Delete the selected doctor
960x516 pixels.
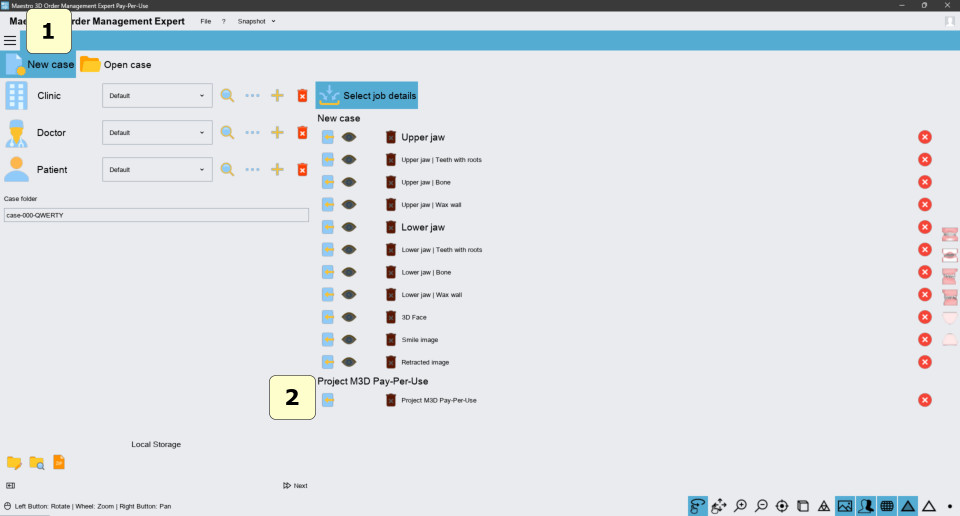click(x=302, y=132)
